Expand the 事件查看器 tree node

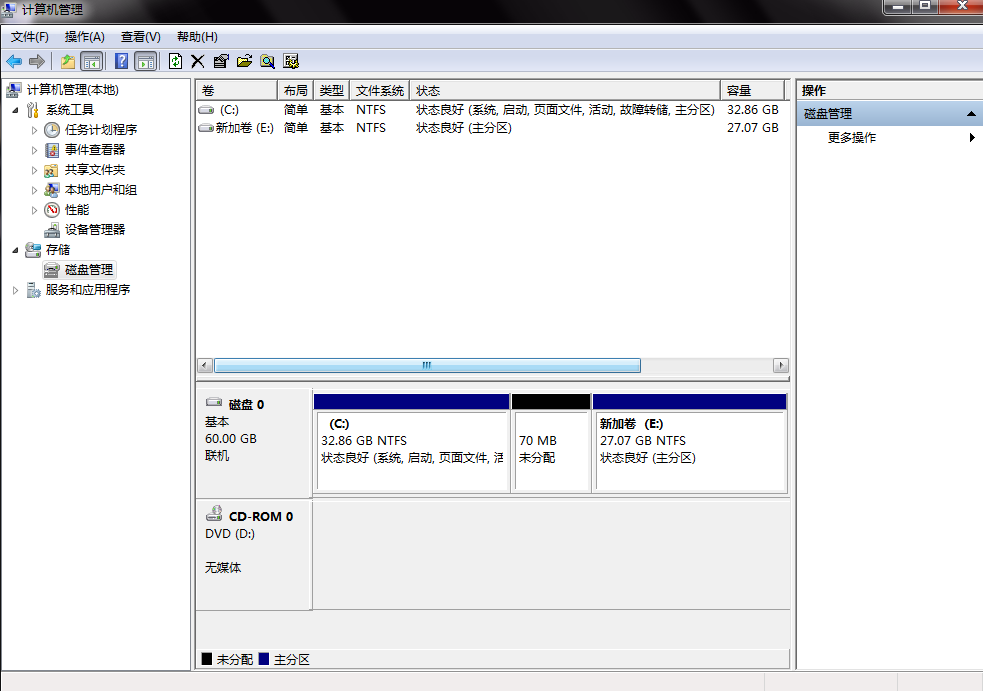[34, 149]
